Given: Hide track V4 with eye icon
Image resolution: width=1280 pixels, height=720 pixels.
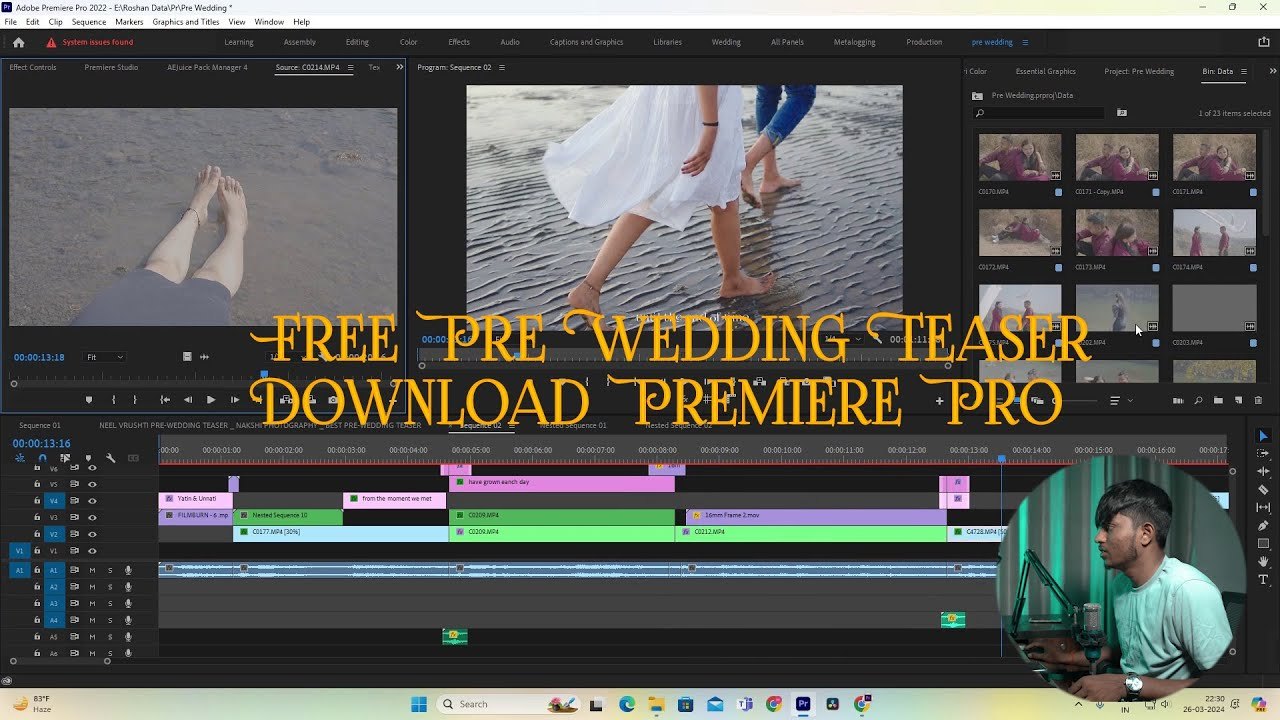Looking at the screenshot, I should (92, 501).
